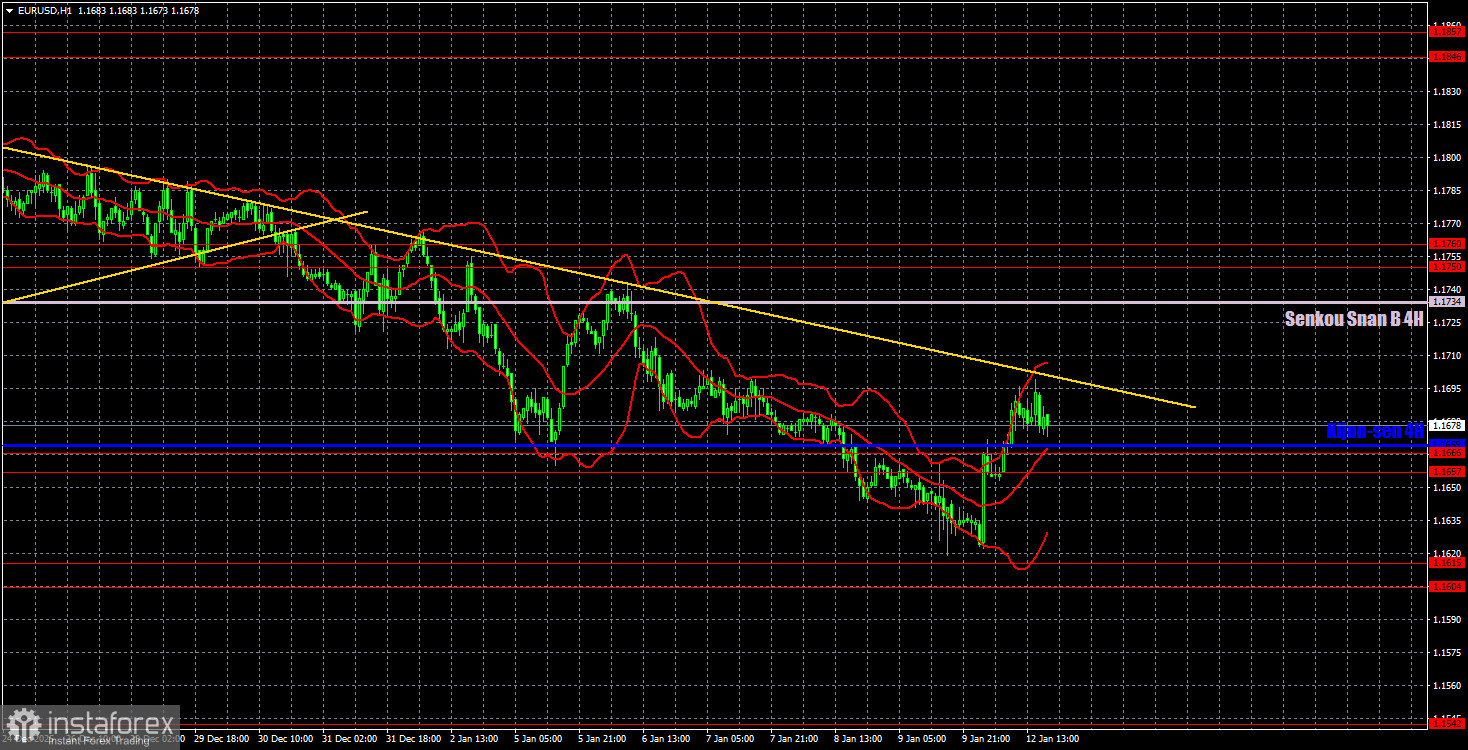Click the 1.1615 red level tag
1468x750 pixels.
1448,563
